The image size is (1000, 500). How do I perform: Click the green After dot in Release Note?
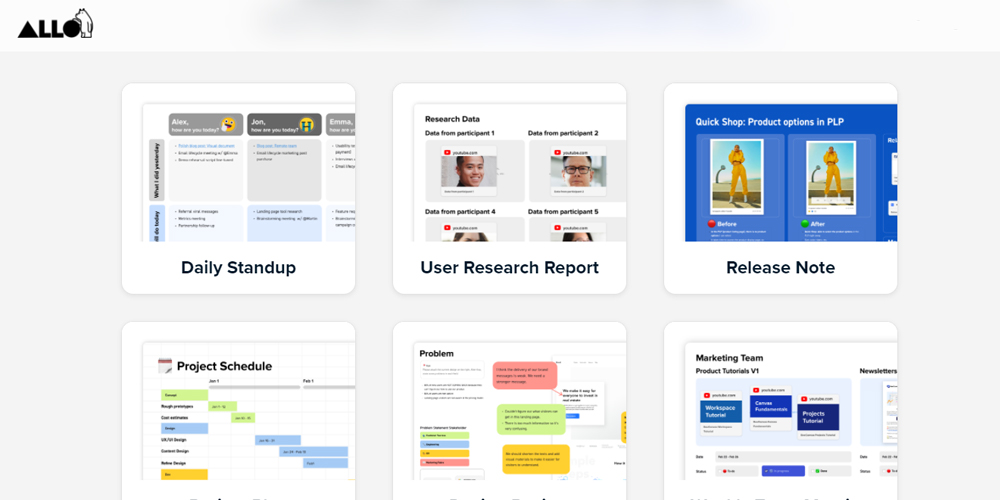click(805, 224)
